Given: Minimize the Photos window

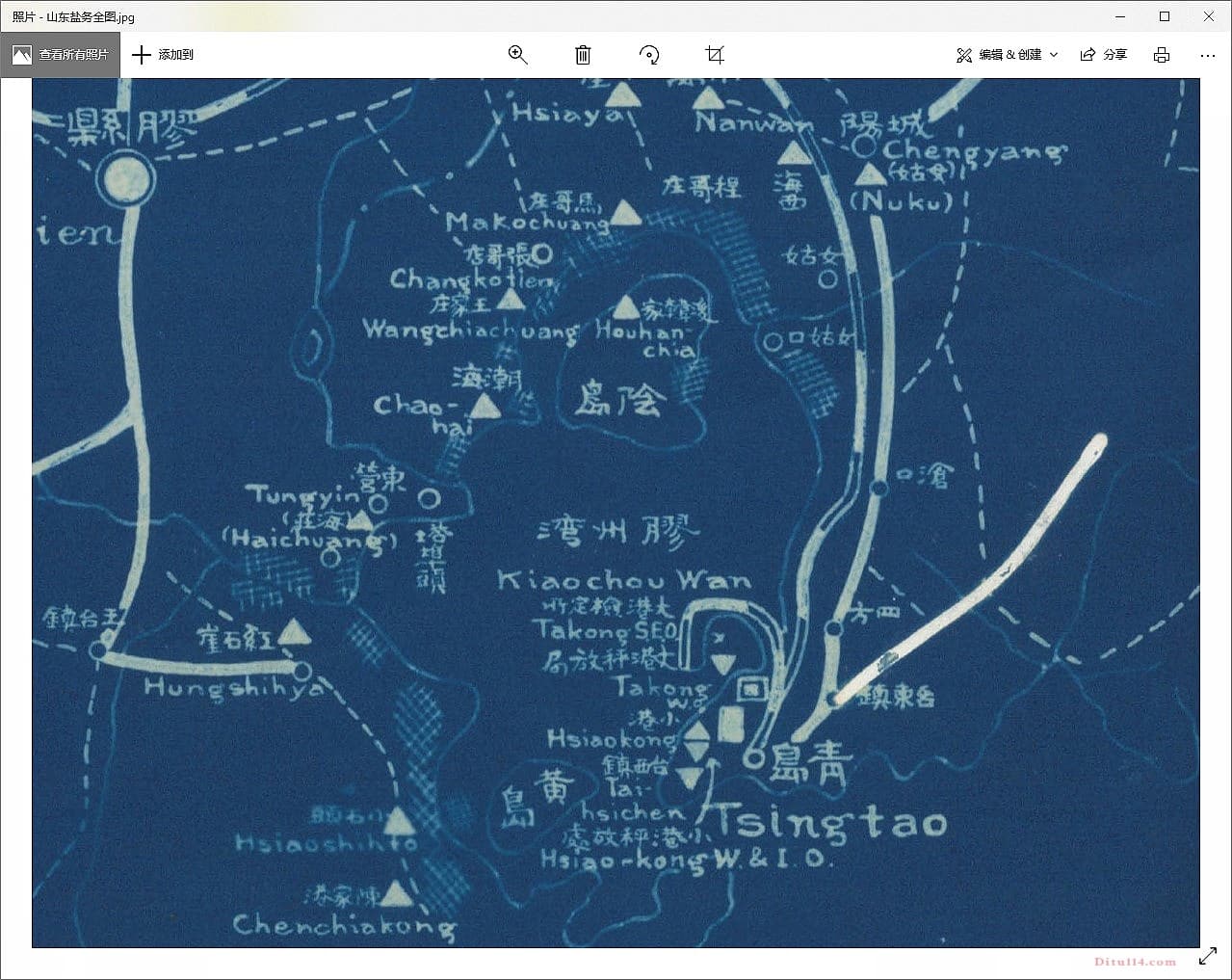Looking at the screenshot, I should [x=1120, y=16].
